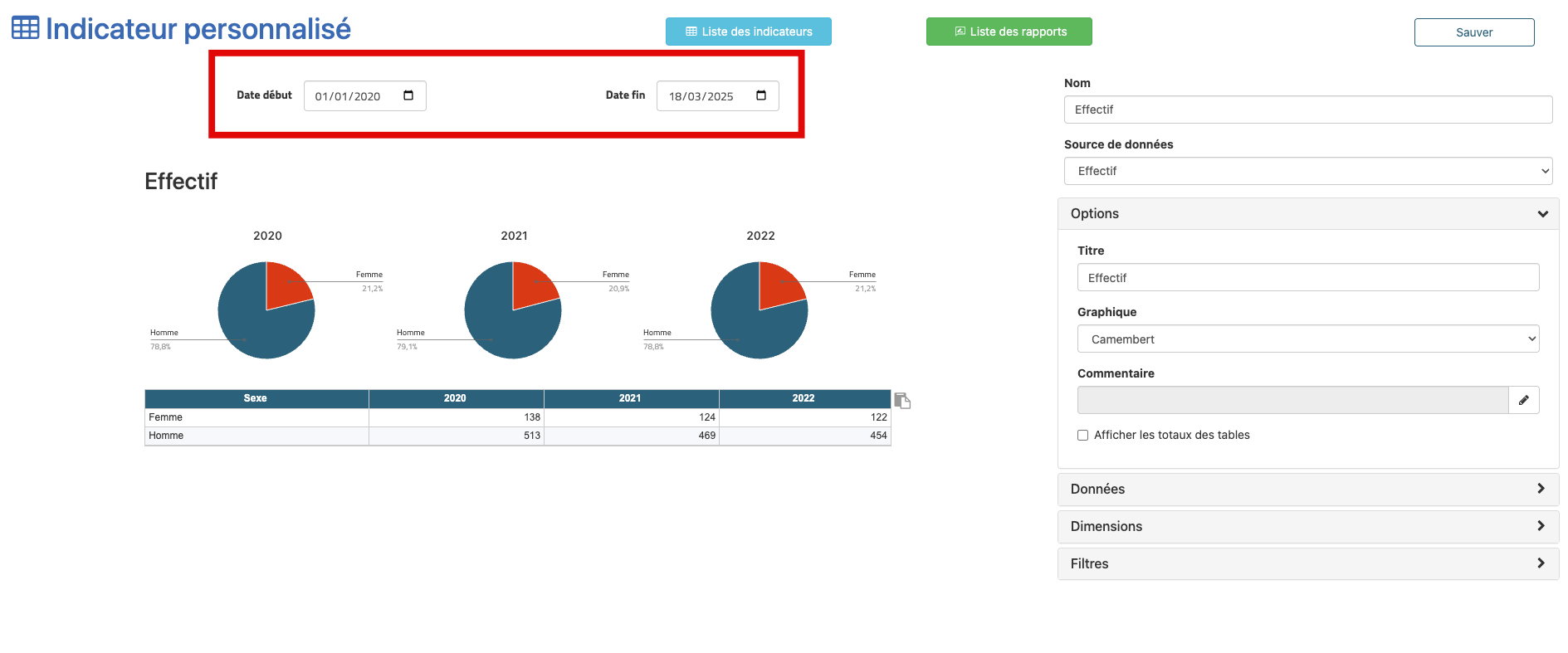Click the Date fin date field
This screenshot has width=1568, height=653.
pyautogui.click(x=718, y=95)
